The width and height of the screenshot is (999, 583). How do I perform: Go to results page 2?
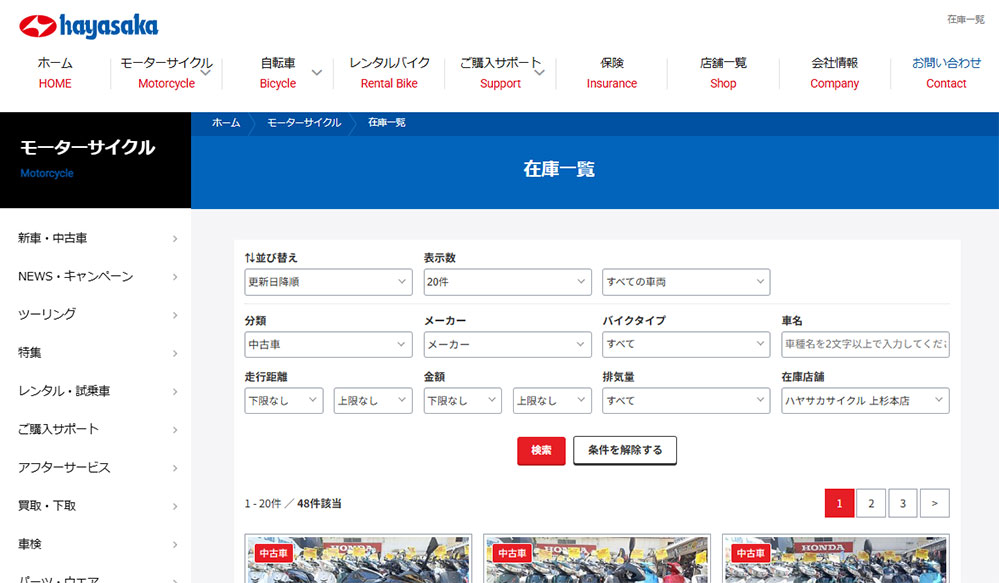pos(870,503)
